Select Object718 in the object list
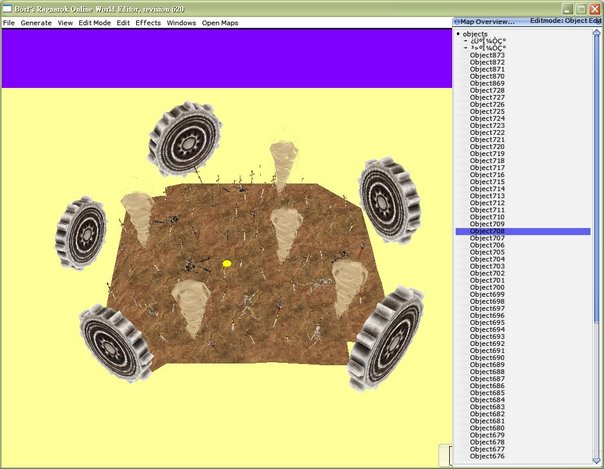 [x=487, y=161]
